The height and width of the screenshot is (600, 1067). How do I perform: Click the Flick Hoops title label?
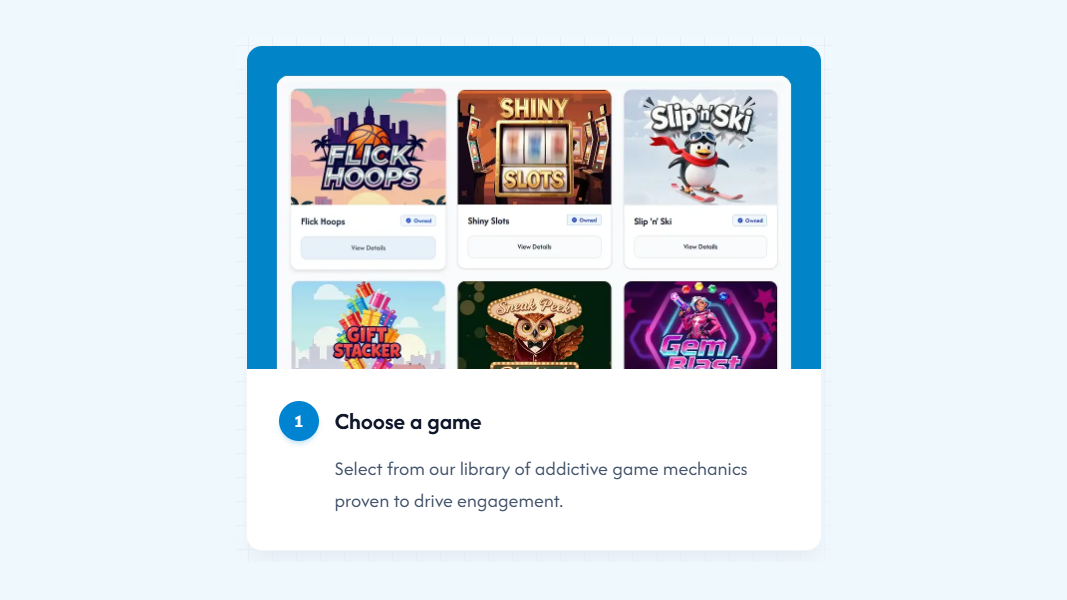click(x=323, y=221)
